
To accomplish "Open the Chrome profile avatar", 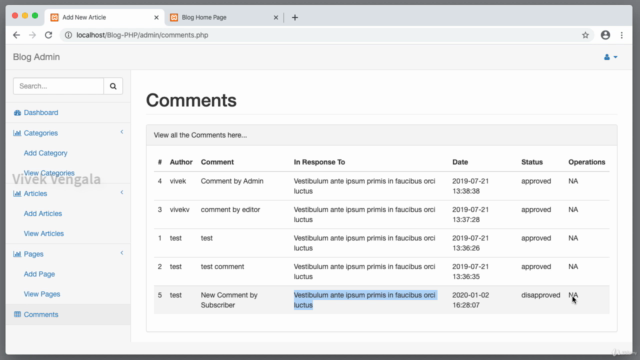I will 605,35.
